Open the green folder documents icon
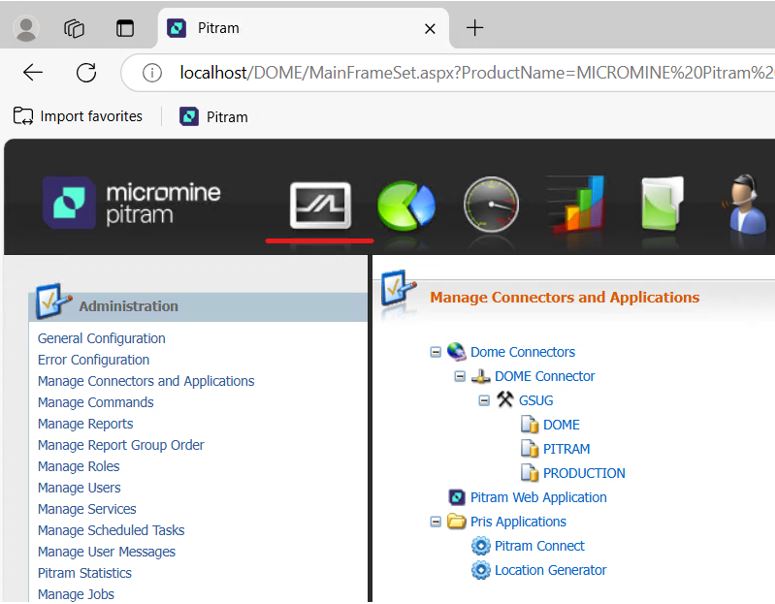Viewport: 775px width, 604px height. click(661, 204)
